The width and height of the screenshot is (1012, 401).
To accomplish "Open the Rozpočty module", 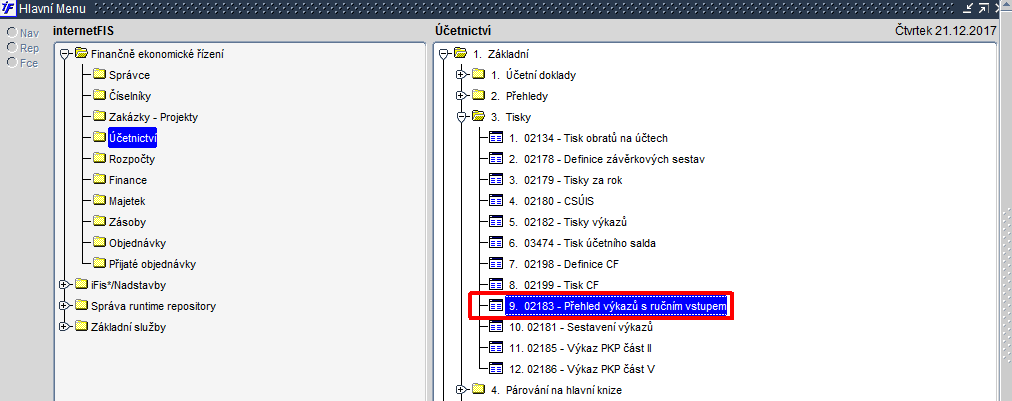I will 132,159.
